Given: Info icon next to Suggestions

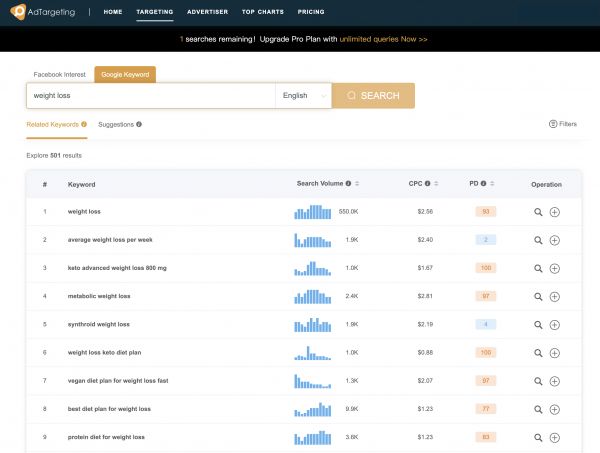Looking at the screenshot, I should 139,124.
